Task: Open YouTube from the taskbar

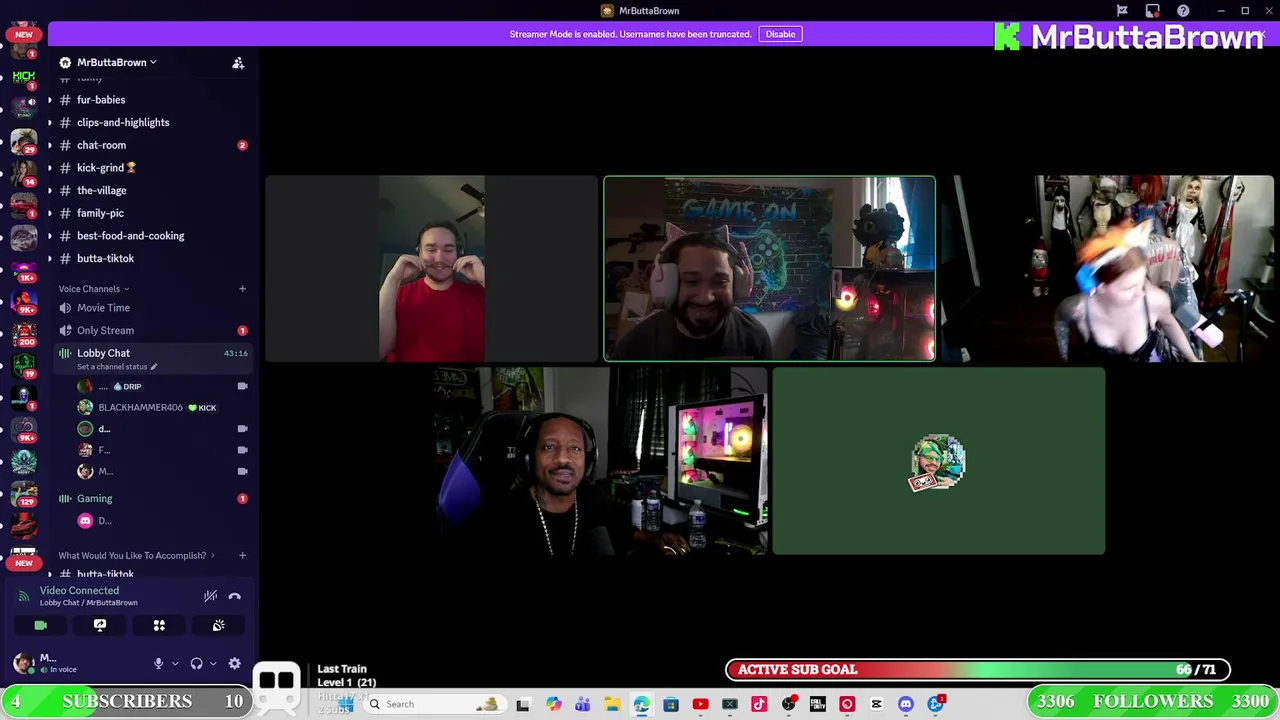Action: [700, 704]
